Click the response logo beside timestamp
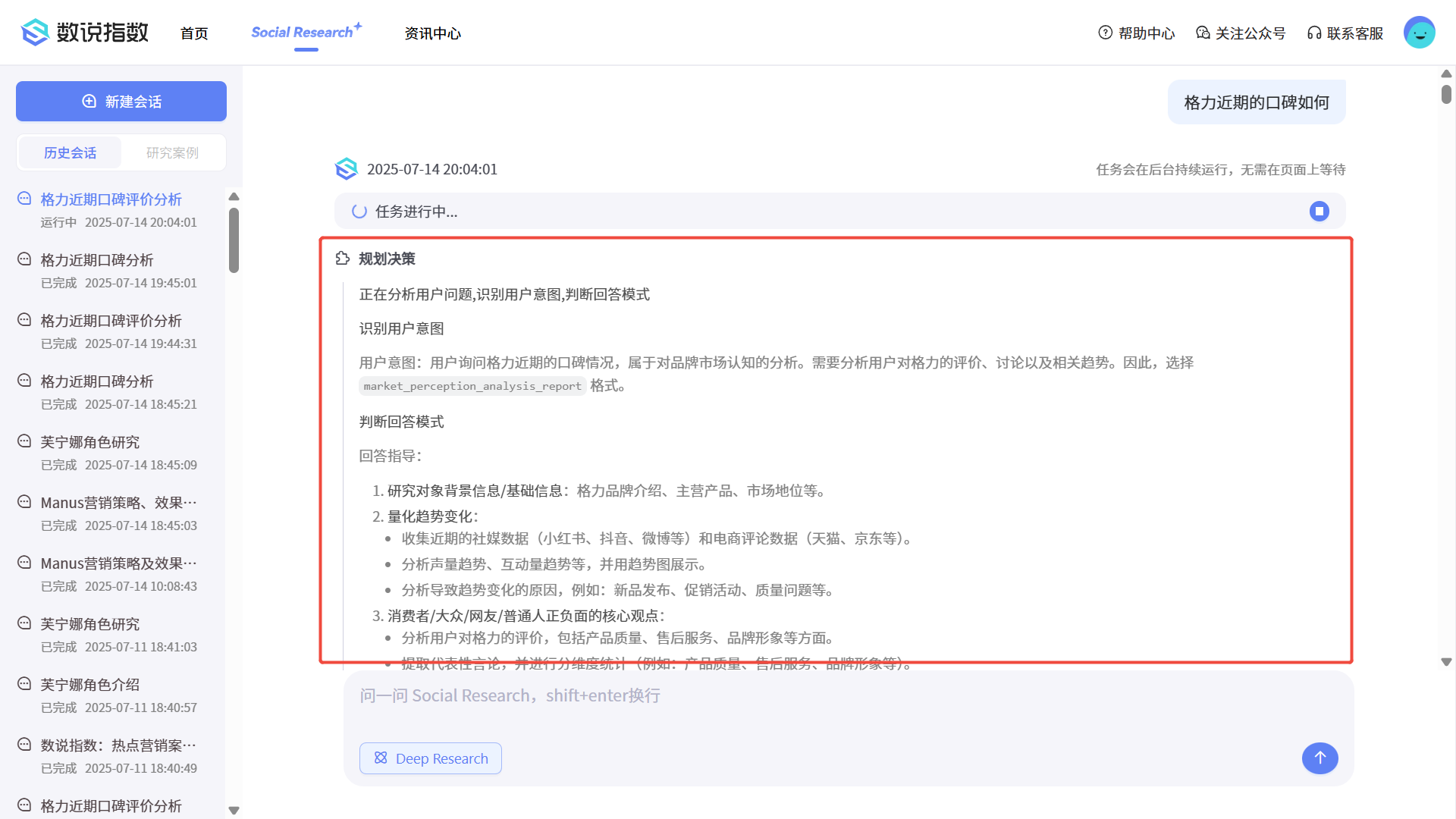The height and width of the screenshot is (819, 1456). [x=347, y=168]
